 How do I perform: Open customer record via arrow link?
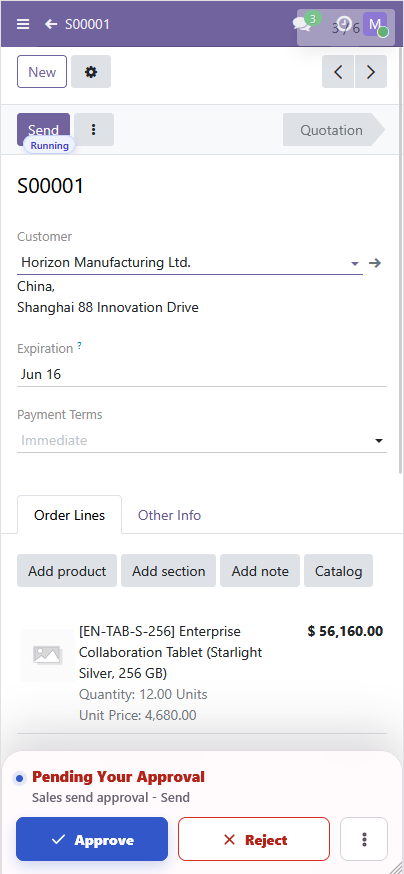click(x=375, y=263)
